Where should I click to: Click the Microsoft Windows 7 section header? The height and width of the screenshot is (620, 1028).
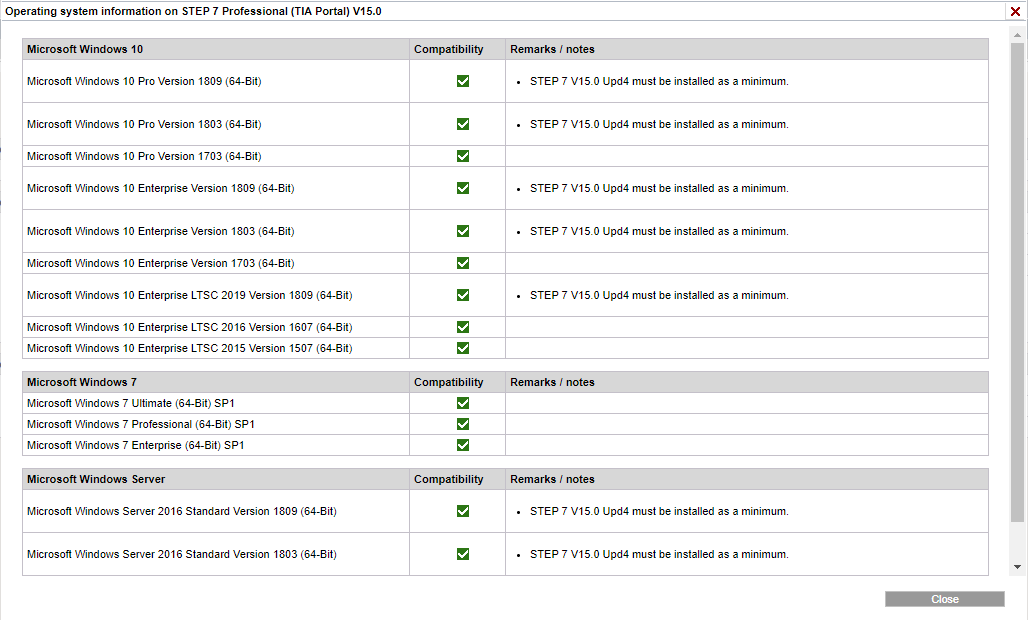[81, 382]
